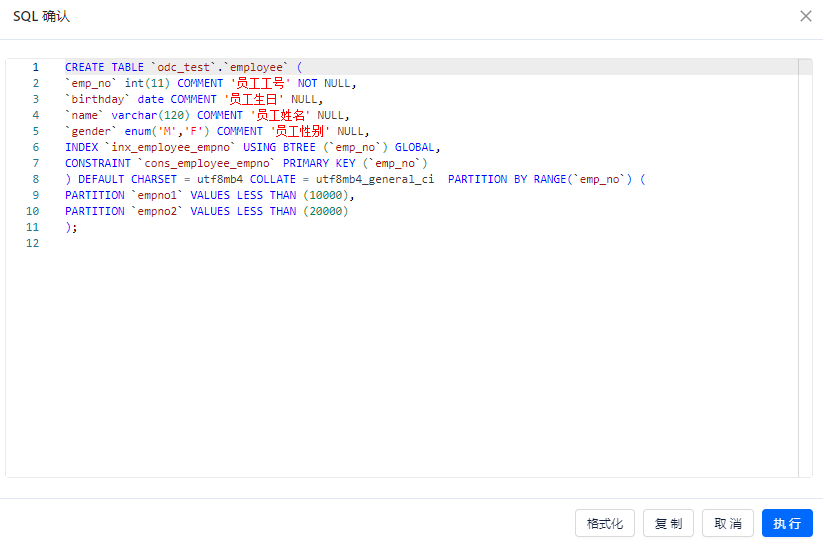Execute the SQL with 执行 button
The height and width of the screenshot is (542, 823).
pyautogui.click(x=787, y=523)
